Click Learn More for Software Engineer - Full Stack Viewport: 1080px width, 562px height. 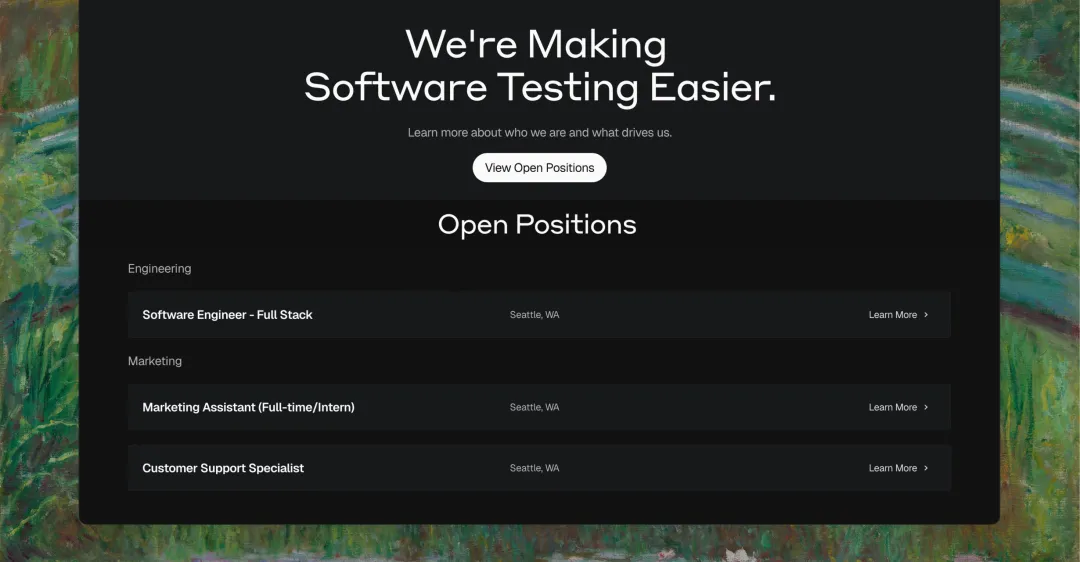892,315
